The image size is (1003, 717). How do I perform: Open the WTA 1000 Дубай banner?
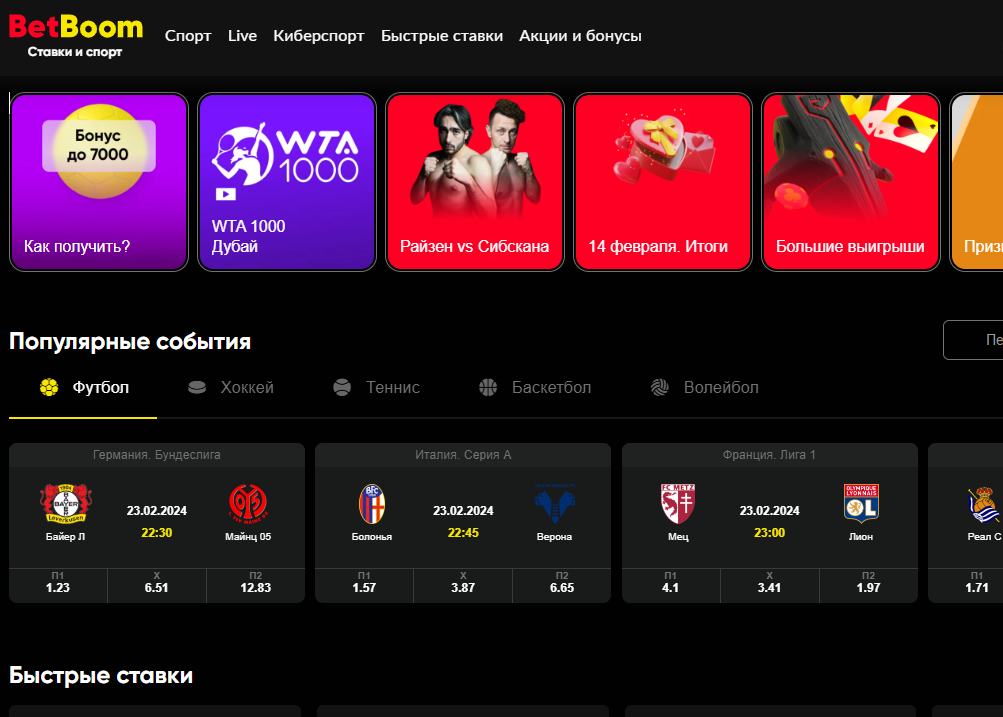click(x=287, y=182)
